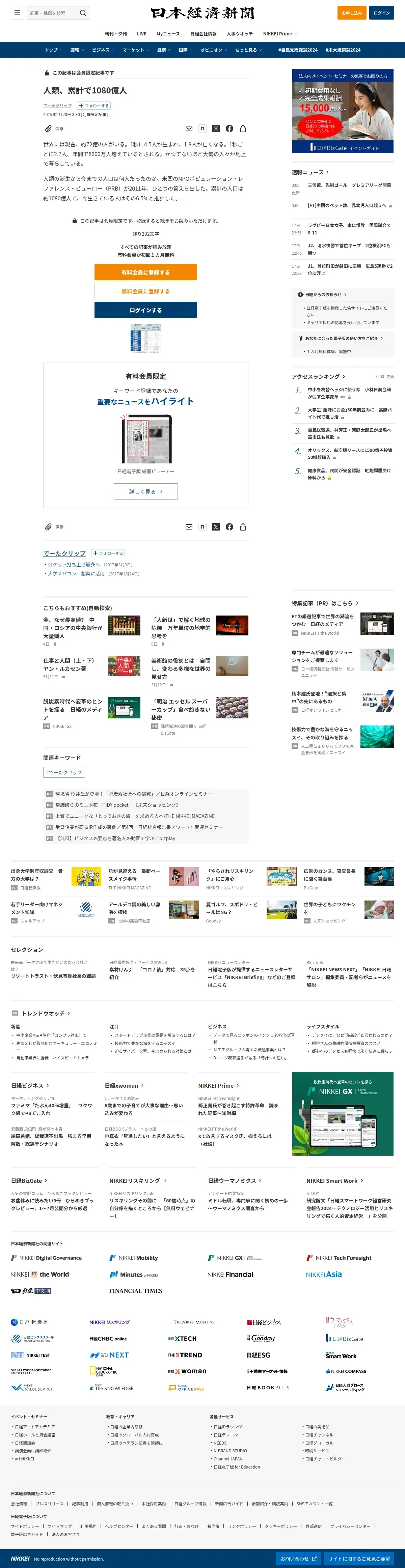Open NIKKEI Mobility logo link

point(133,1258)
